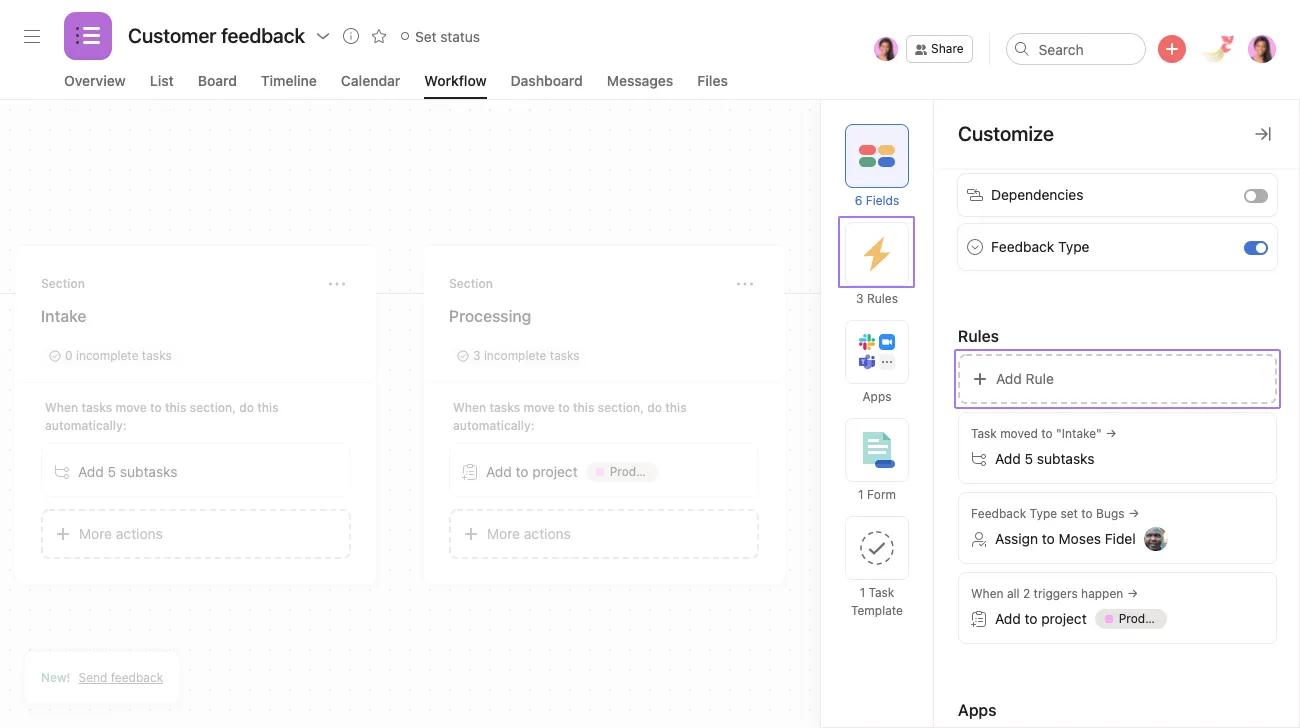Switch to the Timeline tab
This screenshot has width=1300, height=728.
[288, 81]
